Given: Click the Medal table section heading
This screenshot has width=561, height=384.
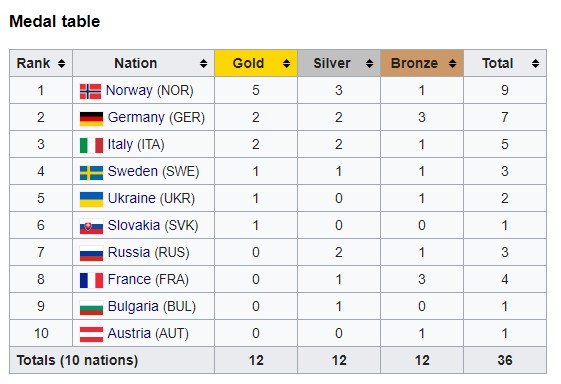Looking at the screenshot, I should click(x=55, y=21).
